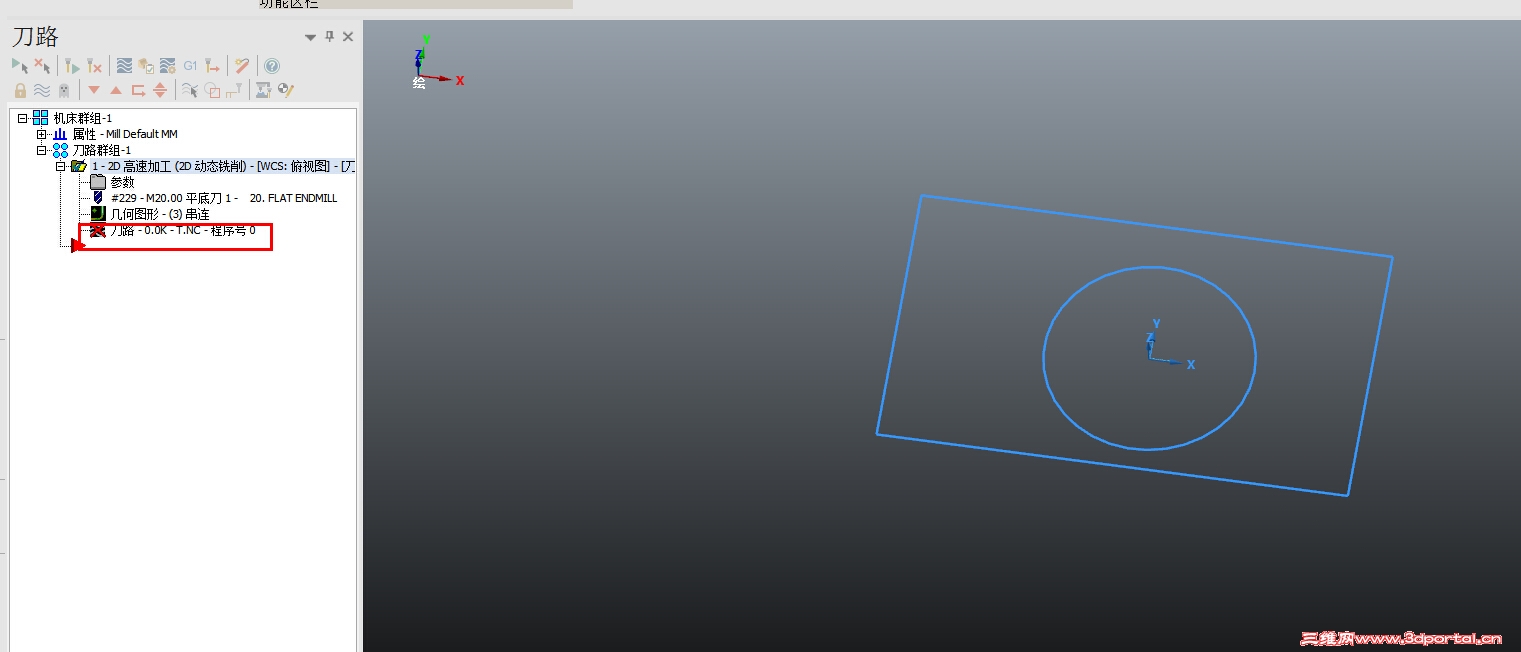Expand the 属性 - Mill Default MM node
The width and height of the screenshot is (1521, 652).
[x=41, y=134]
